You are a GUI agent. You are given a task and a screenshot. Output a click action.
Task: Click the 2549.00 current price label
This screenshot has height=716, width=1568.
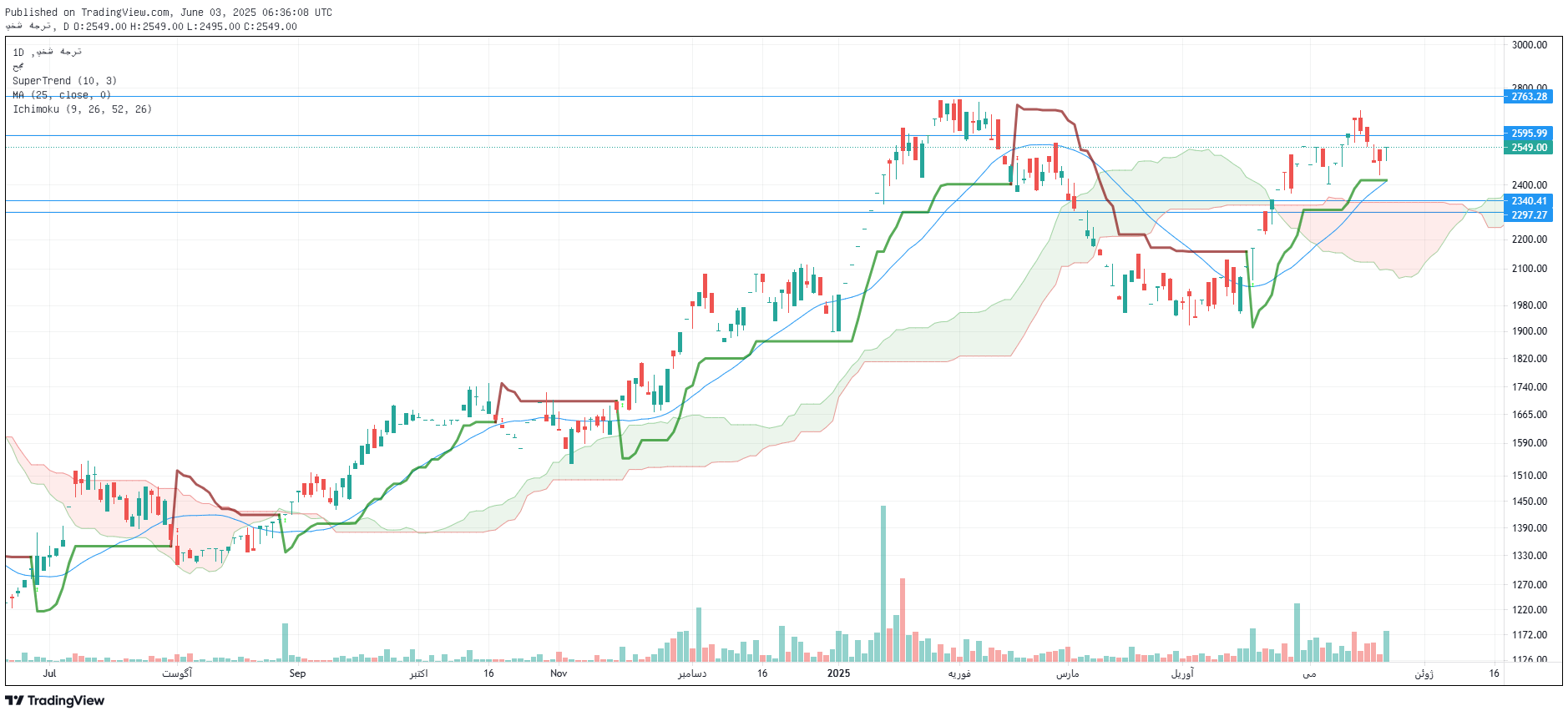pyautogui.click(x=1529, y=148)
